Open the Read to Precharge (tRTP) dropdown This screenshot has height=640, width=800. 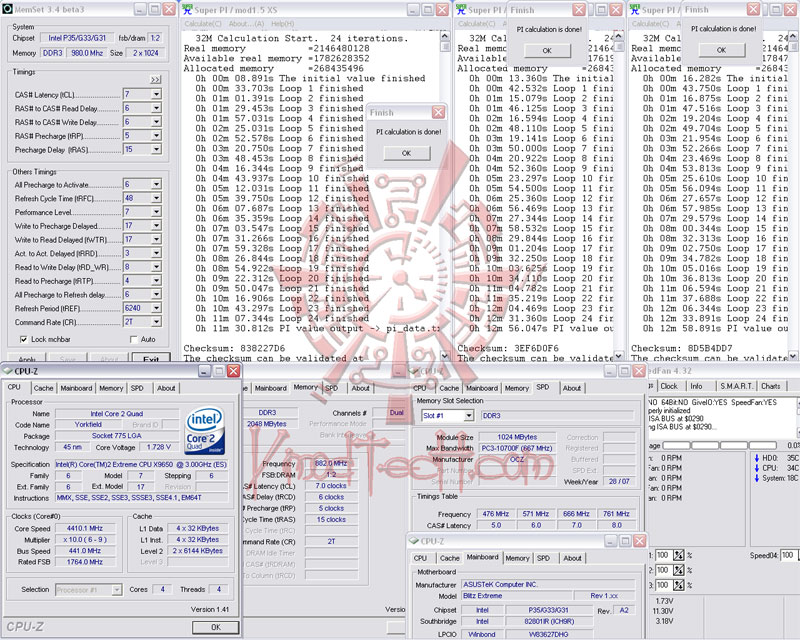156,281
